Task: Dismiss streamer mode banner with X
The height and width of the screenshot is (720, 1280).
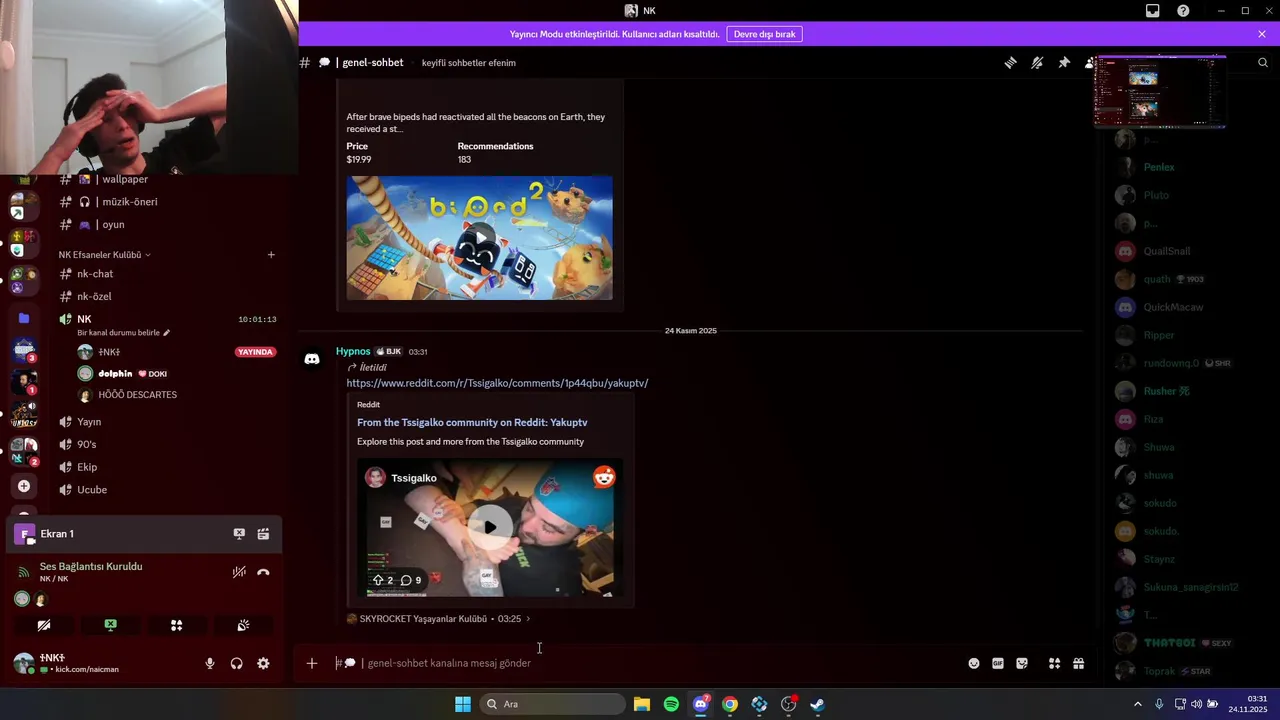Action: (x=1262, y=34)
